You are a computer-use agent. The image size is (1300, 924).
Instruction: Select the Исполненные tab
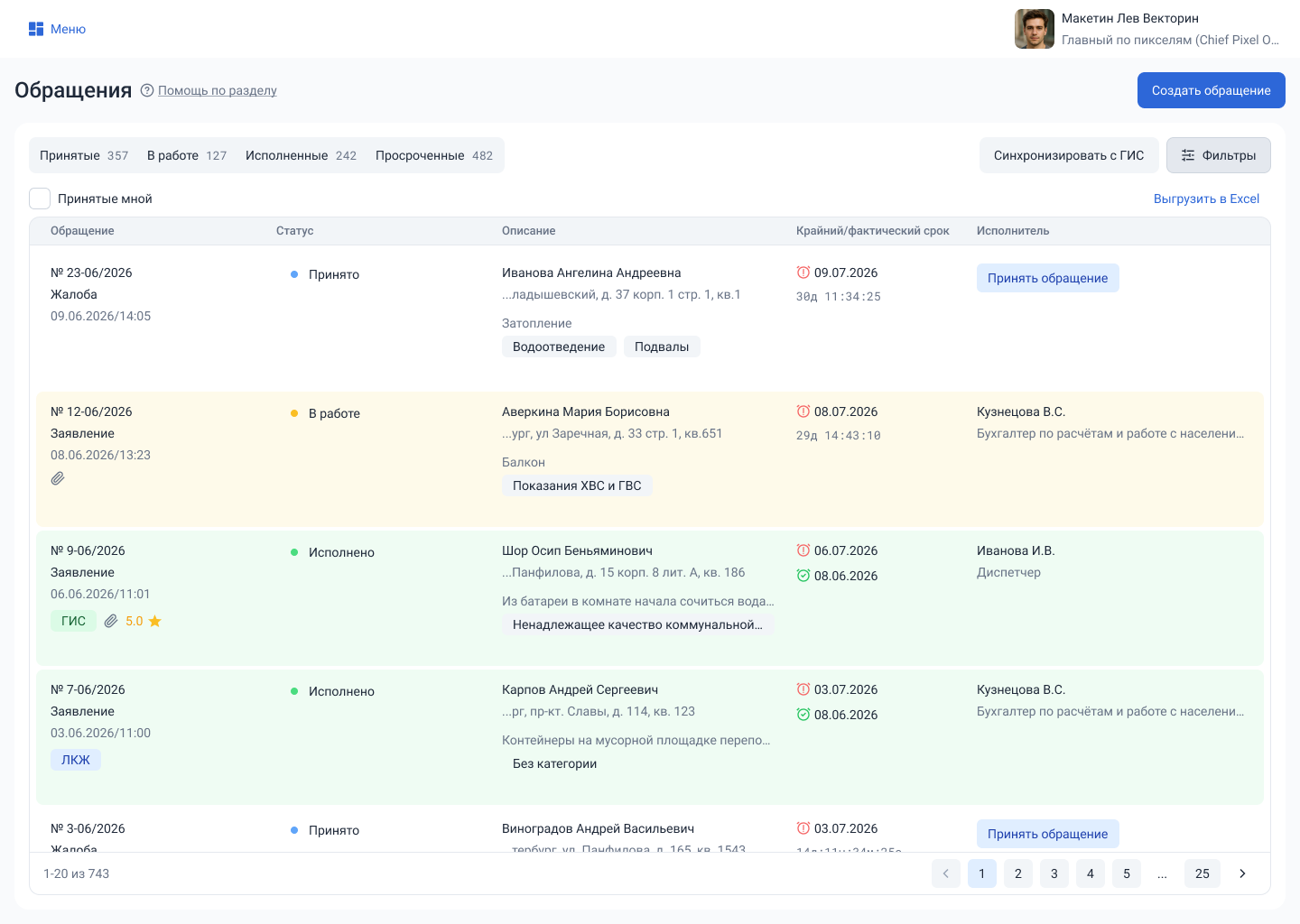point(301,155)
